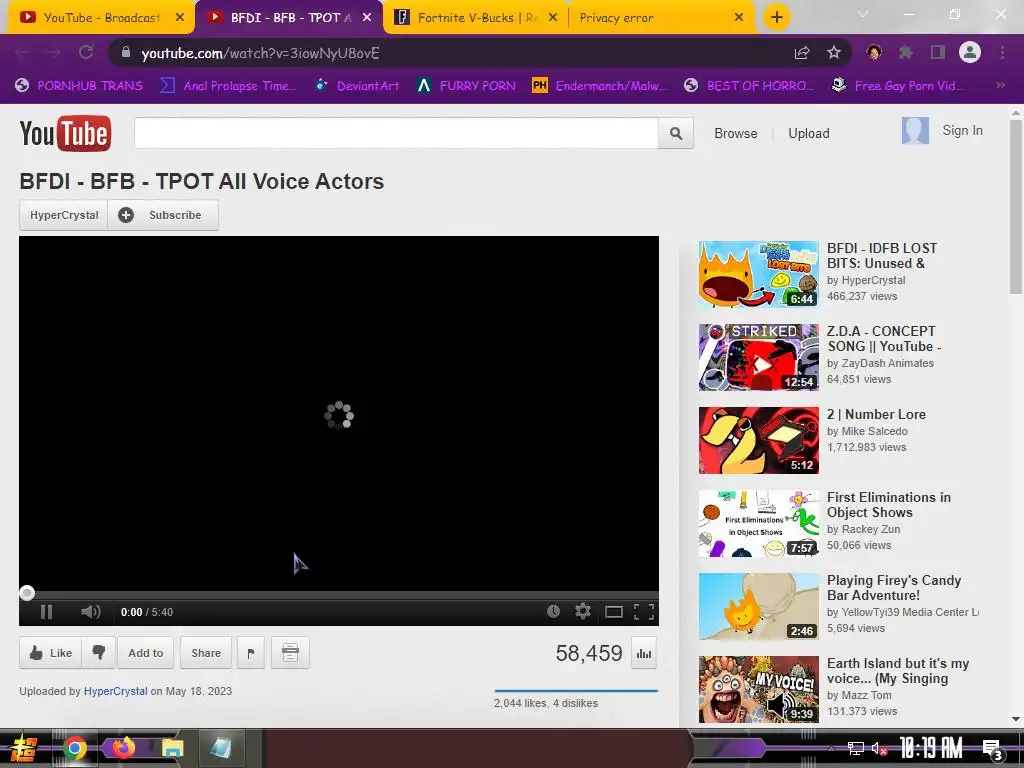Go back with the browser back arrow
Image resolution: width=1024 pixels, height=768 pixels.
(22, 52)
